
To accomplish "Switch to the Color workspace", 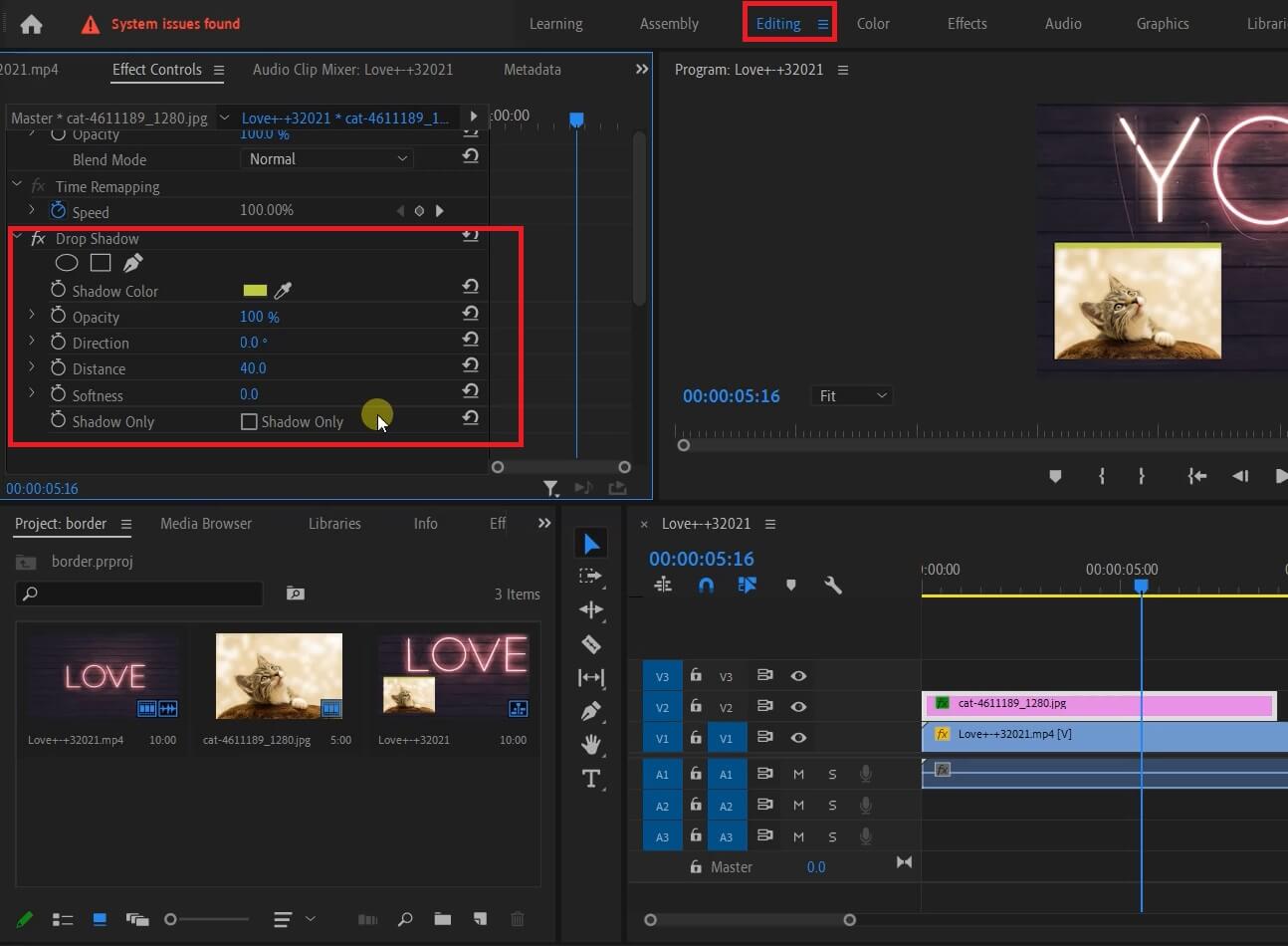I will pos(873,24).
